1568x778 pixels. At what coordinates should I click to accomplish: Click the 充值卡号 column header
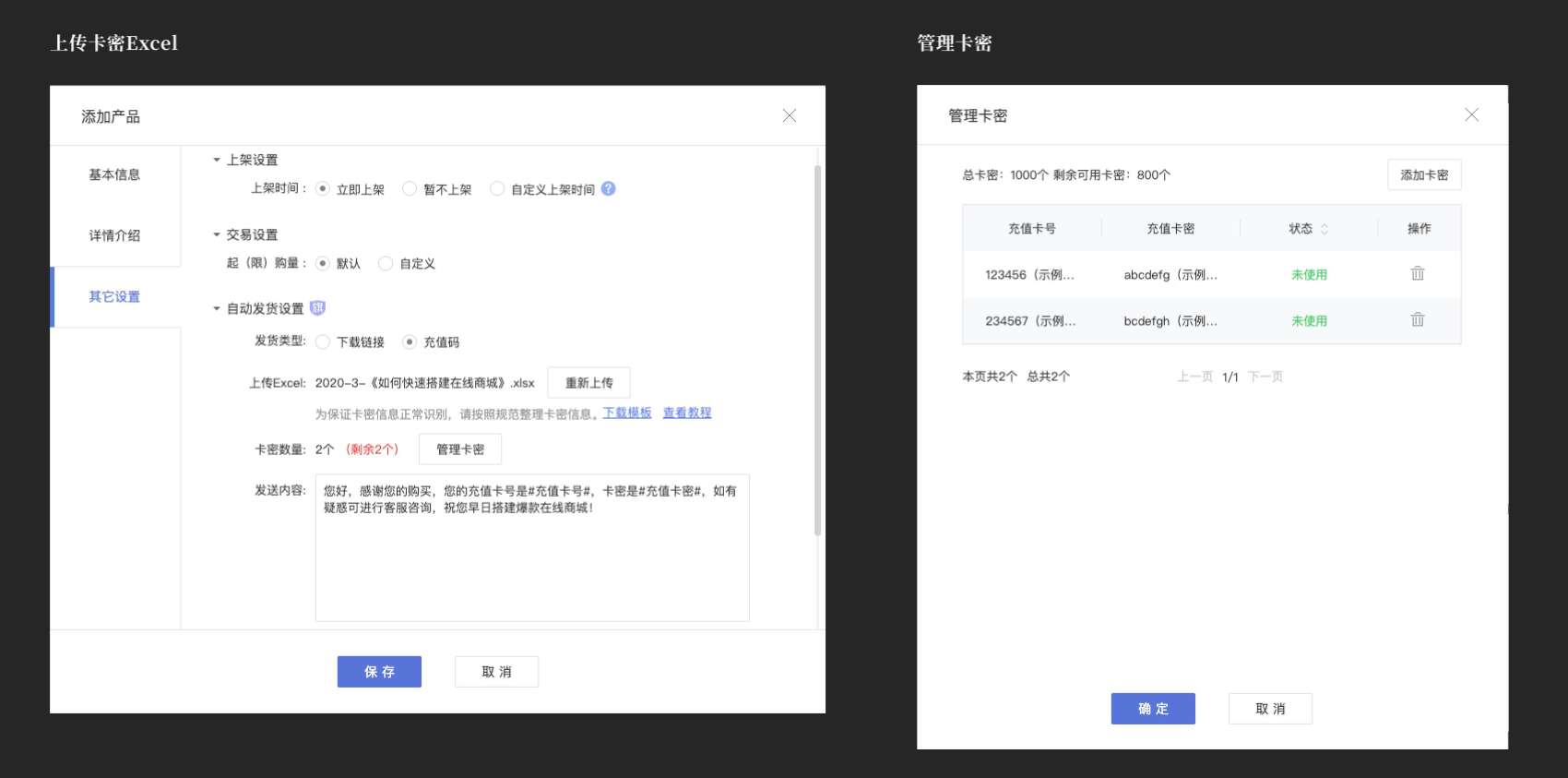click(1032, 229)
